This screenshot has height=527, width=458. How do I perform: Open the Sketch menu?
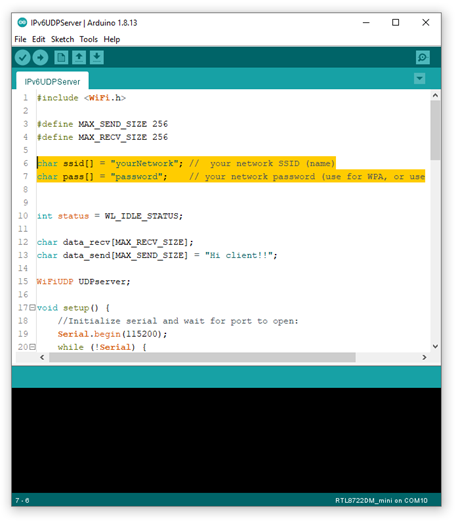(63, 40)
